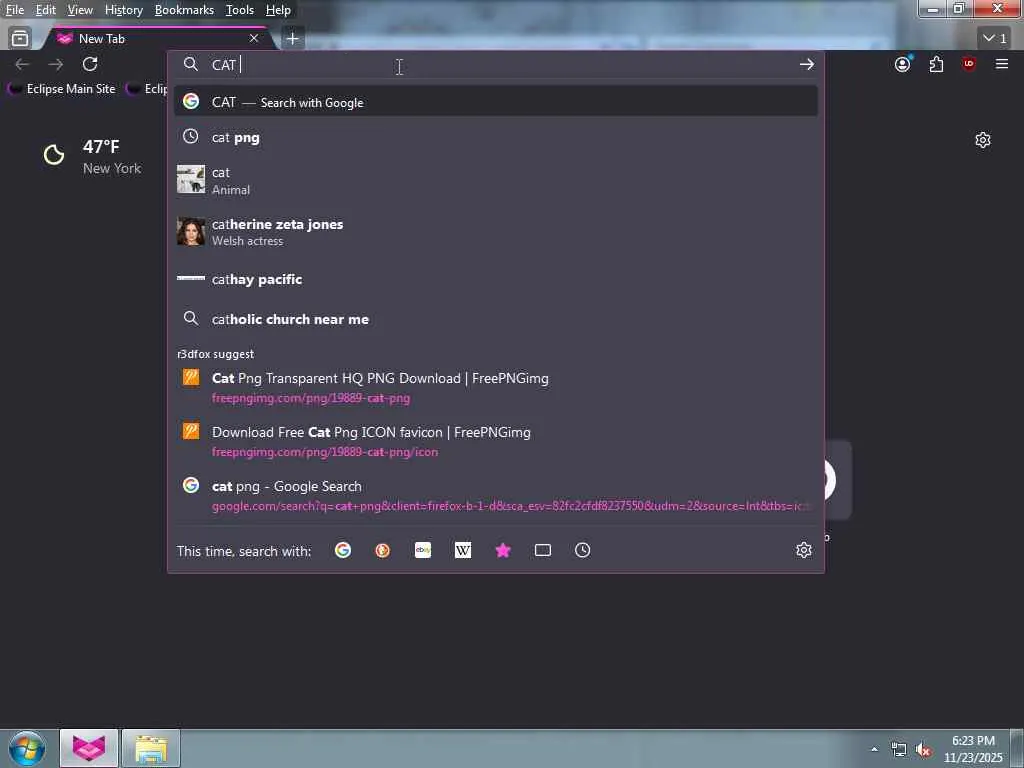Expand the list all tabs dropdown

995,39
